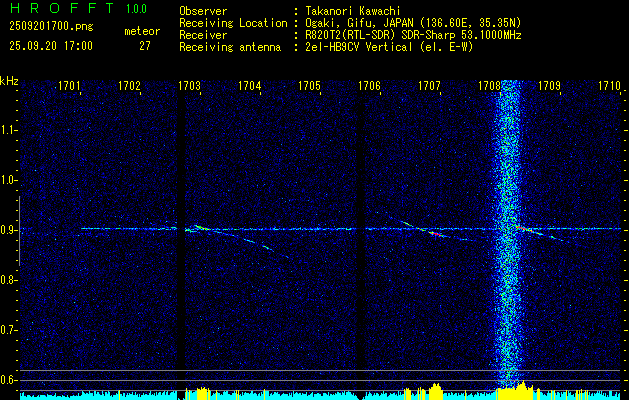This screenshot has height=400, width=629.
Task: Click the 1706 time marker
Action: 369,85
